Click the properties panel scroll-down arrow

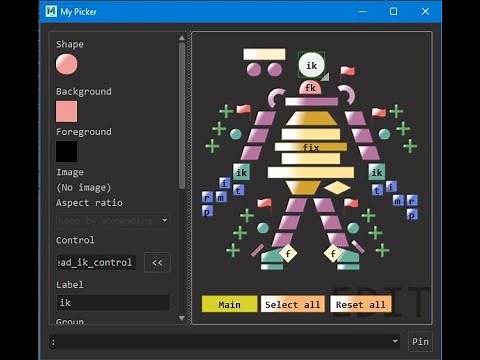pos(182,318)
